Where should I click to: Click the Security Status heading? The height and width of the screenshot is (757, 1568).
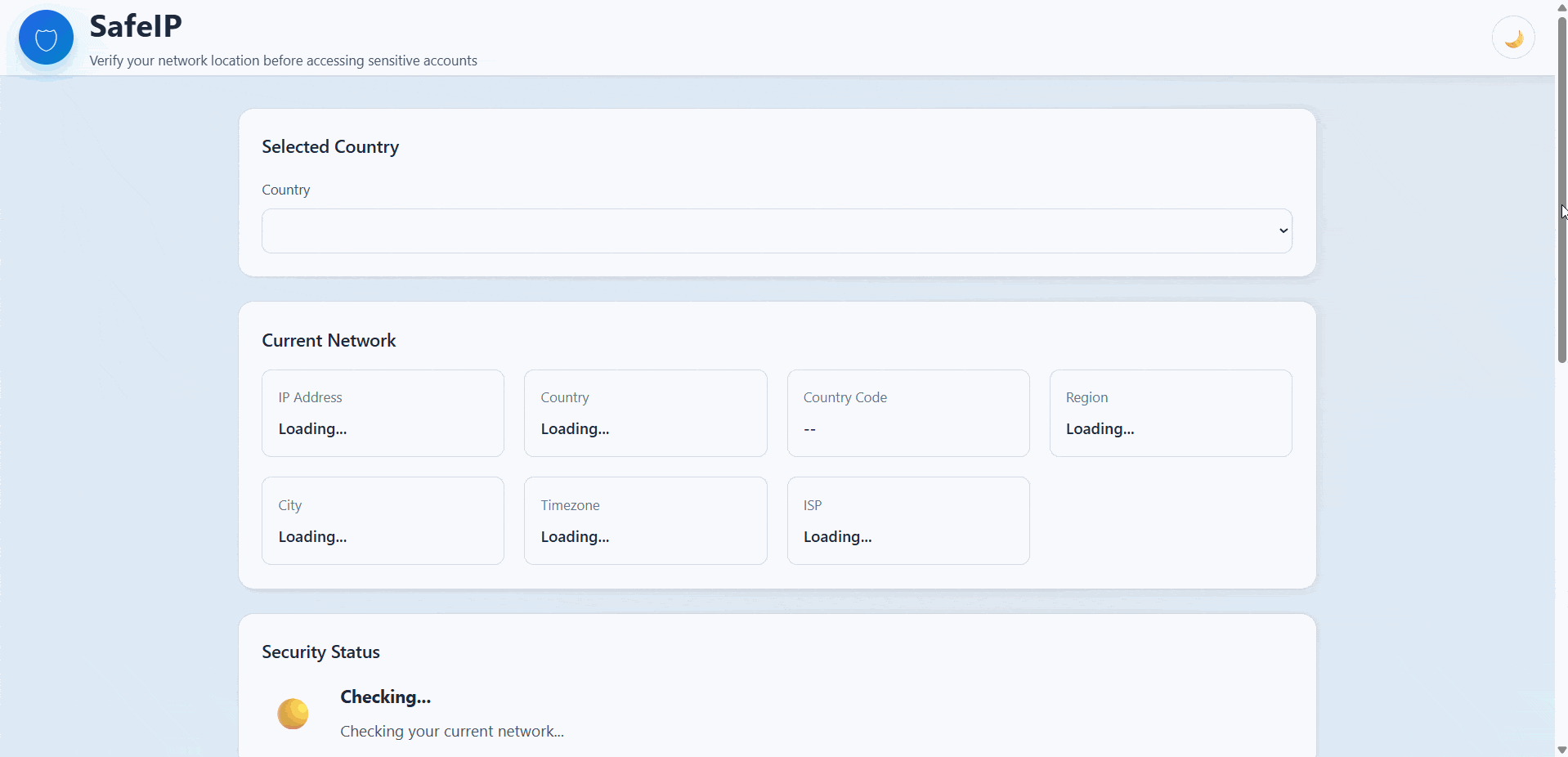click(320, 652)
